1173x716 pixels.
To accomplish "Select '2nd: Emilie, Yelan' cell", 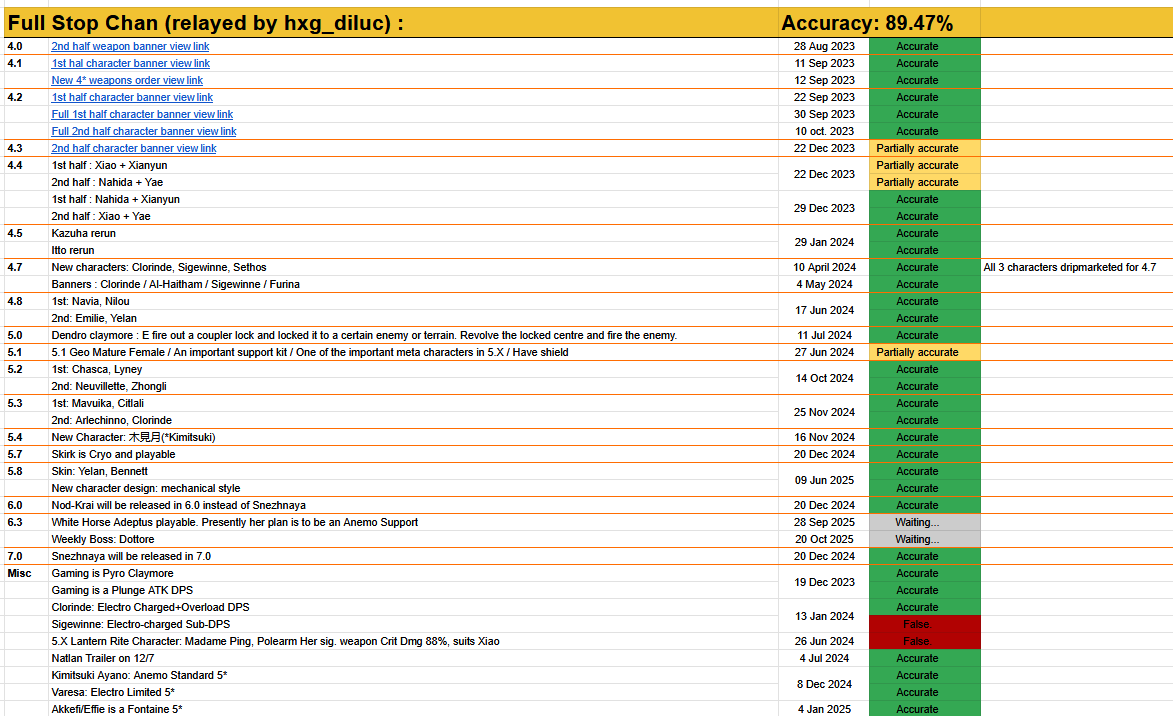I will click(413, 319).
